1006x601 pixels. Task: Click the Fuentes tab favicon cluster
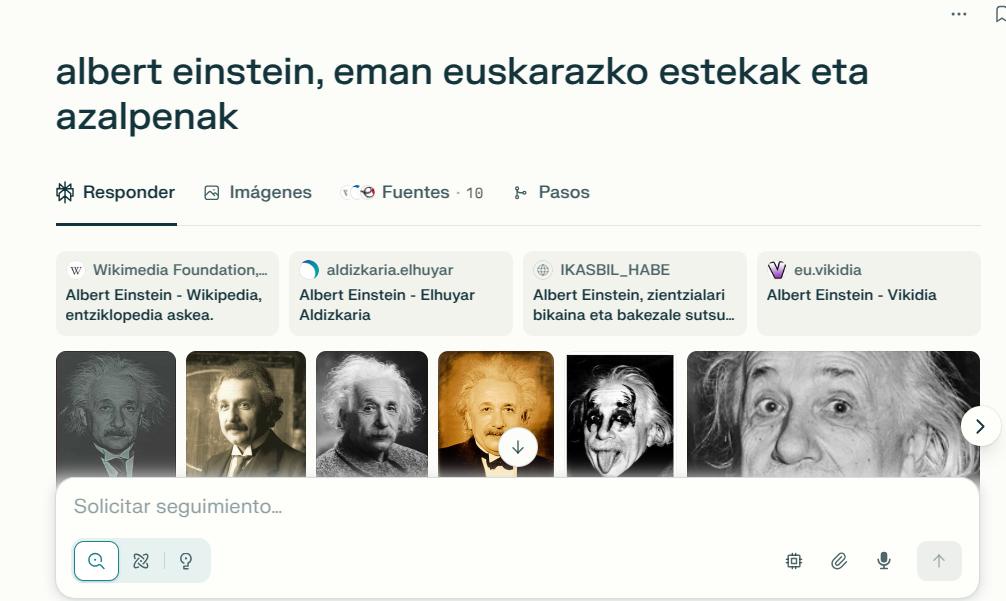tap(358, 192)
